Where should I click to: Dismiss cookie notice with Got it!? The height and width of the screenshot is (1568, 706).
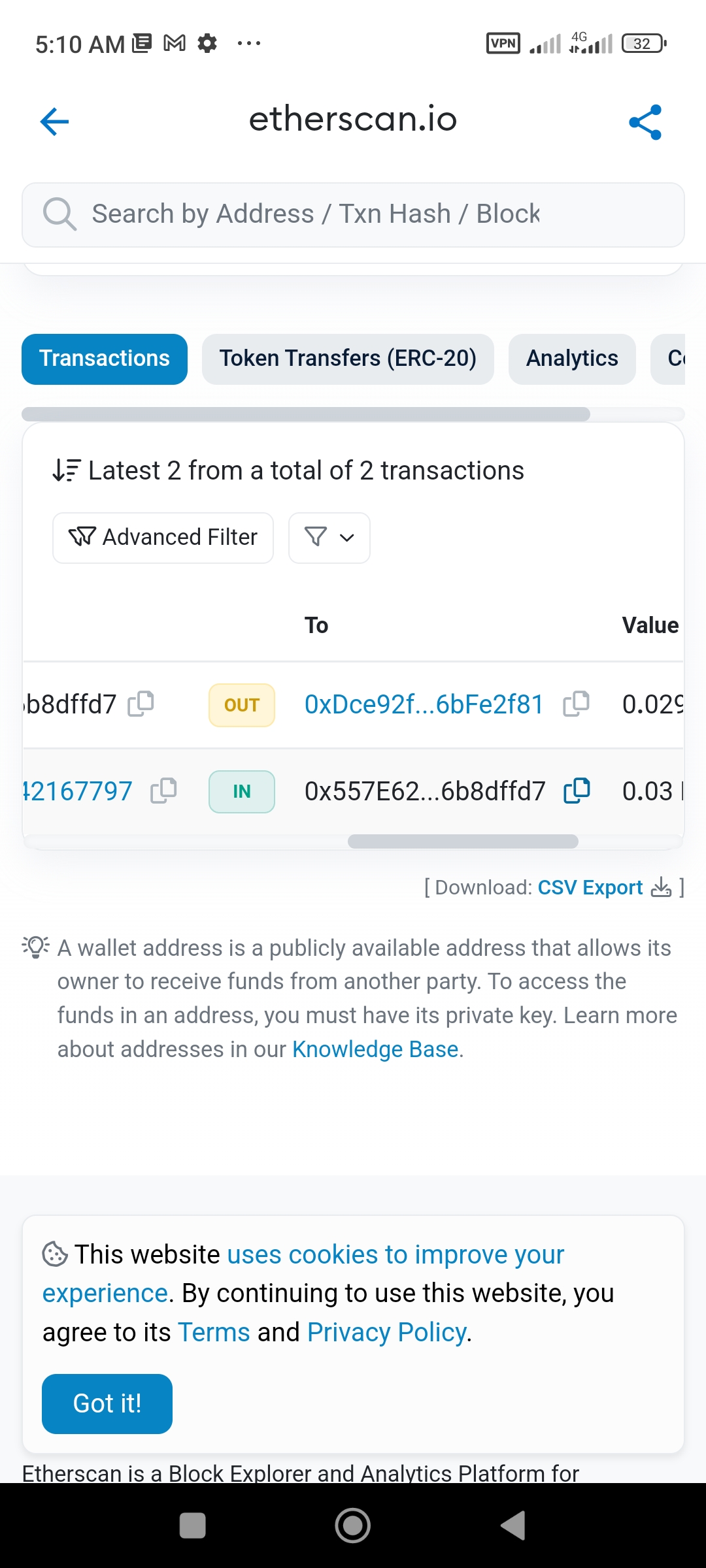(x=107, y=1403)
